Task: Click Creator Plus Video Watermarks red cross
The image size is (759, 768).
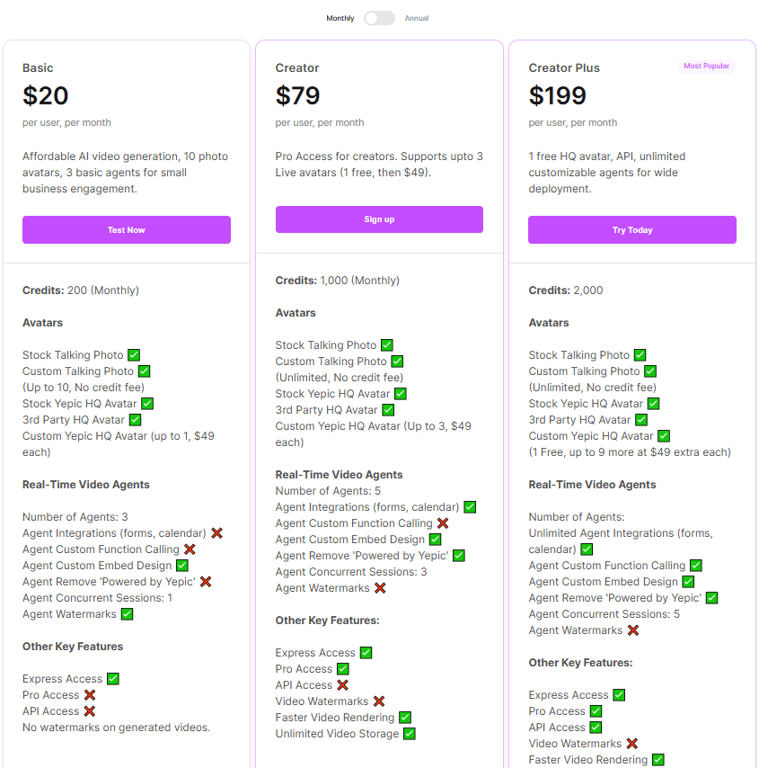Action: pos(632,744)
